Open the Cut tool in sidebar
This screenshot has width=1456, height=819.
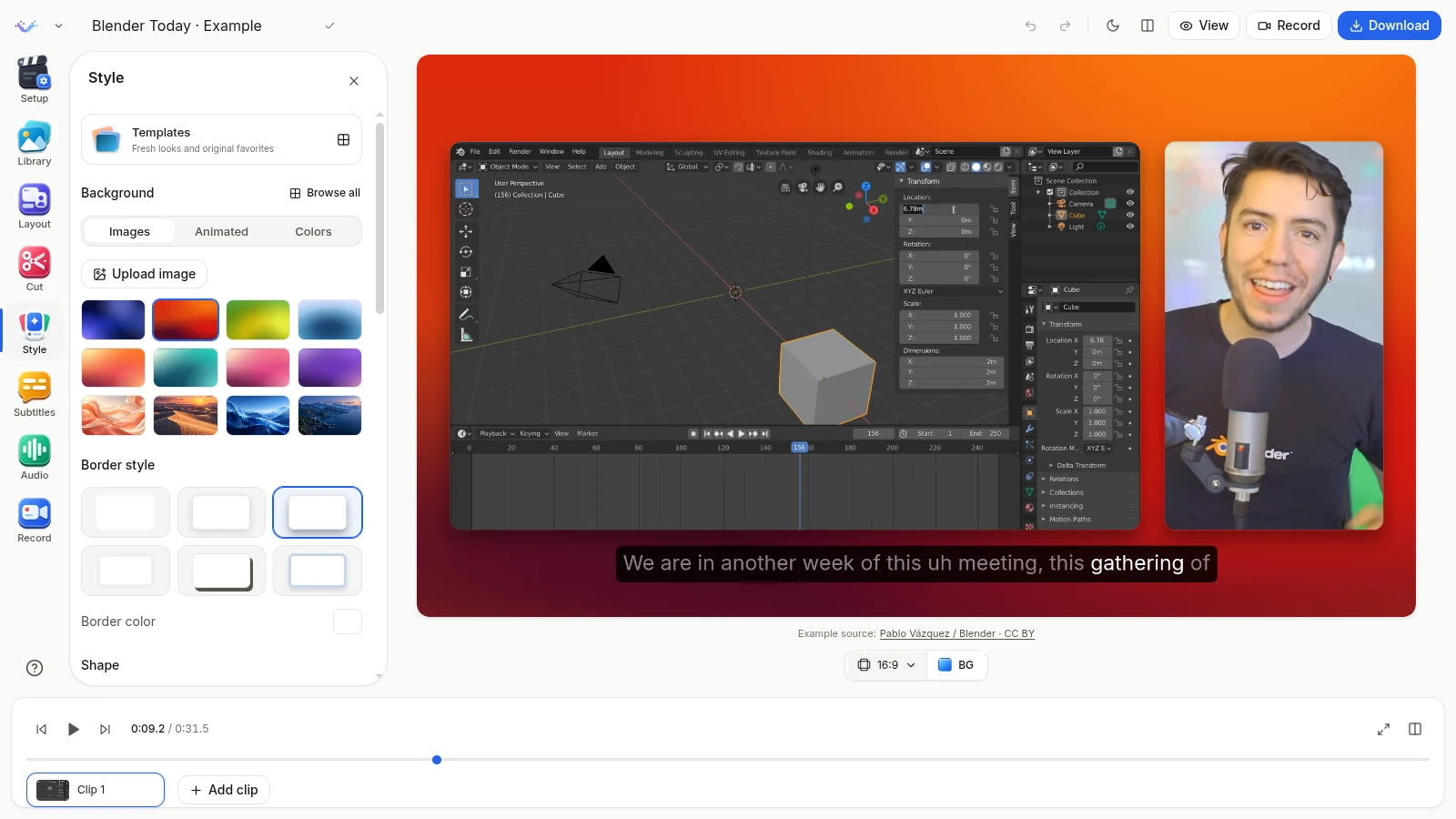pos(35,268)
